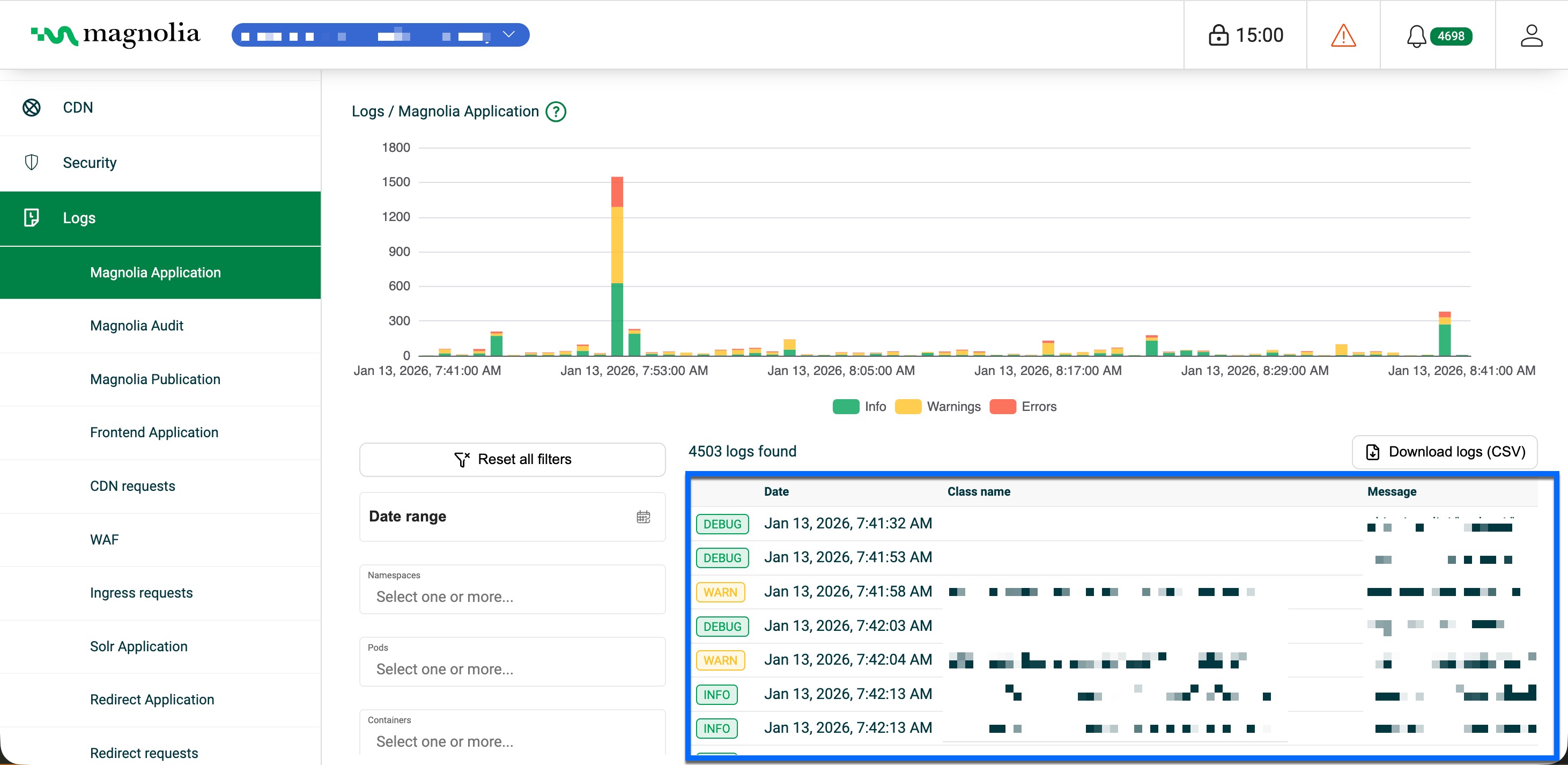
Task: Click WARN badge at 7:41:58 AM
Action: point(720,592)
